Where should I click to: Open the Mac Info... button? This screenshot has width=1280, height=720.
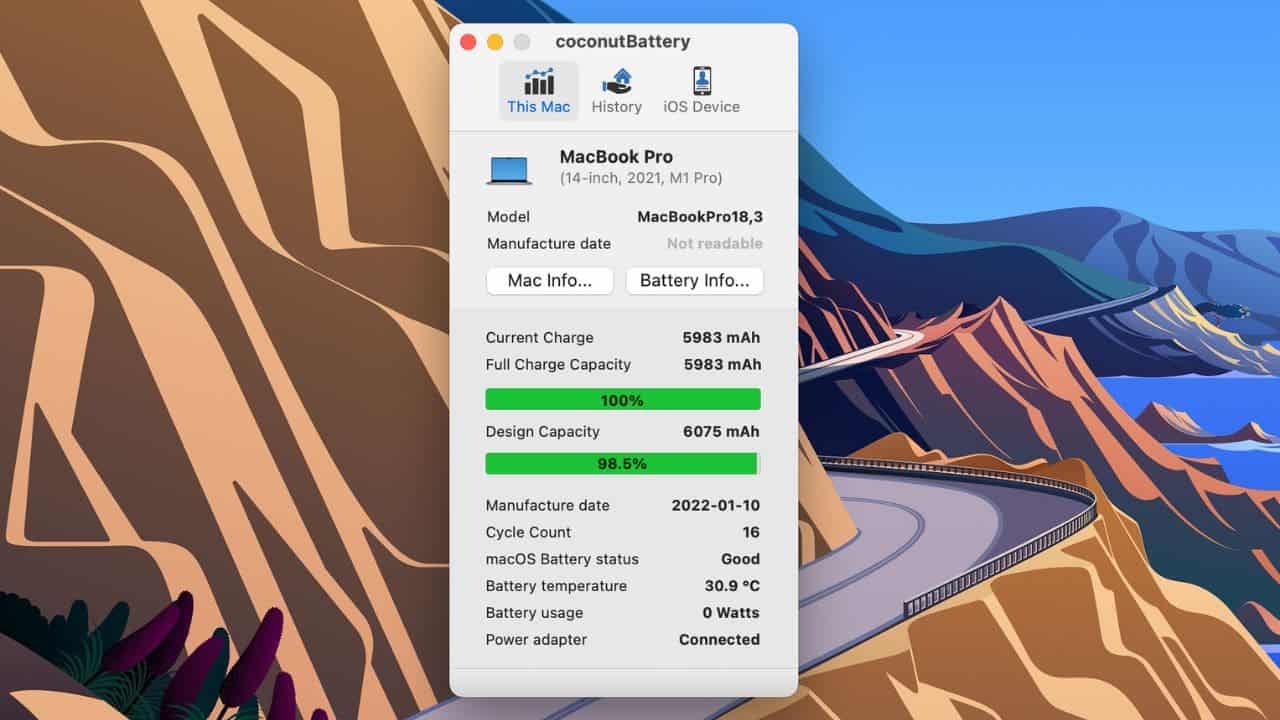tap(550, 281)
